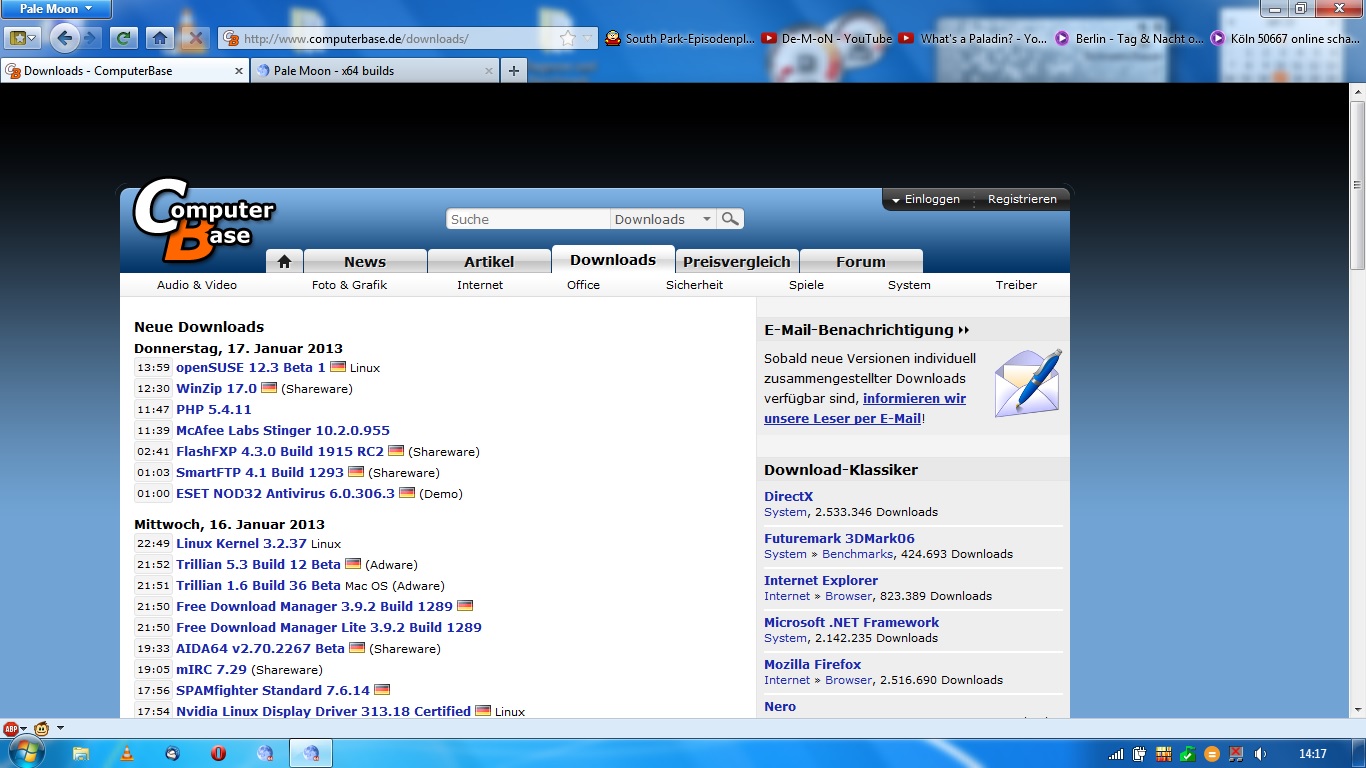The image size is (1366, 768).
Task: Open the Treiber category
Action: pyautogui.click(x=1016, y=285)
